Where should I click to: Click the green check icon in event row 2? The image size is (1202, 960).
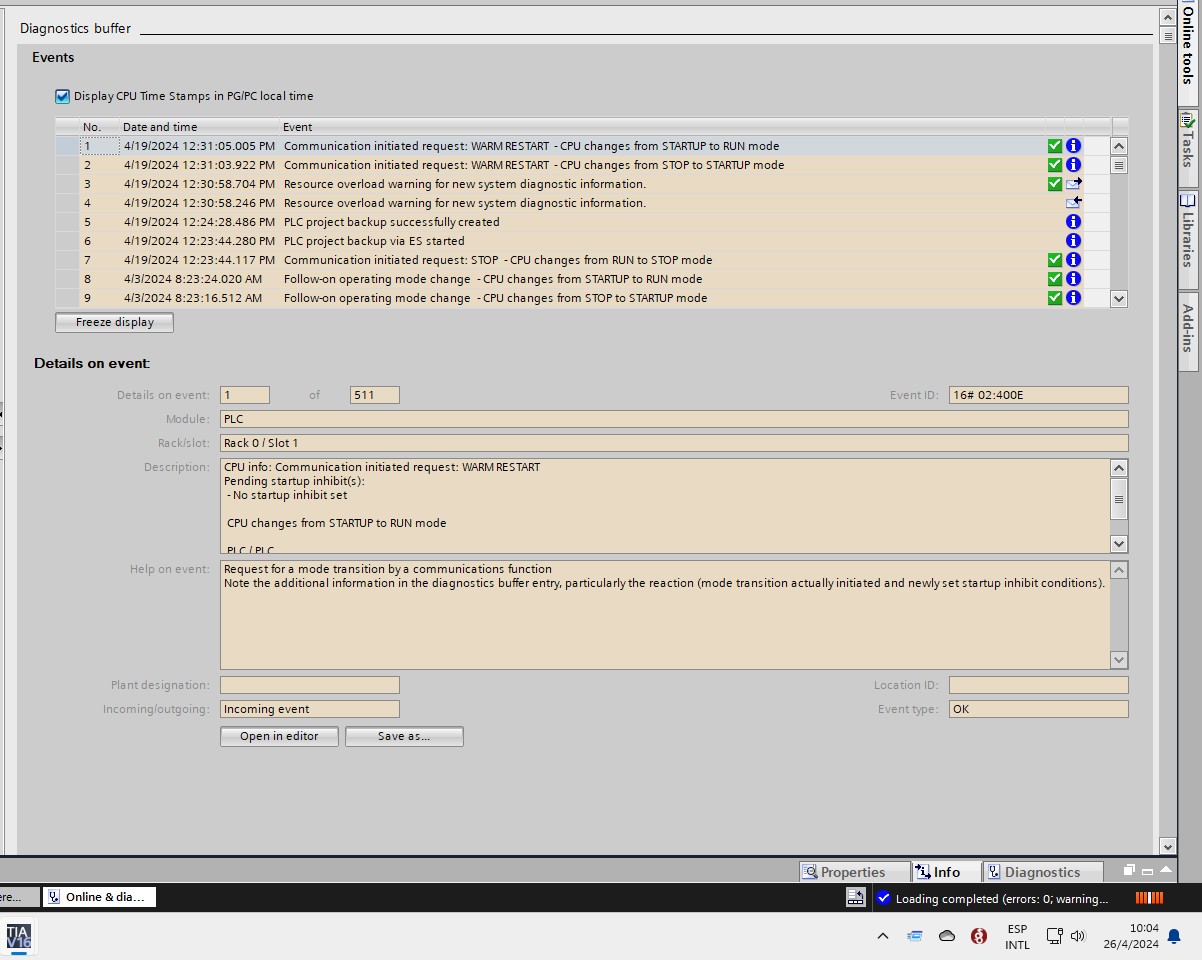pos(1054,165)
